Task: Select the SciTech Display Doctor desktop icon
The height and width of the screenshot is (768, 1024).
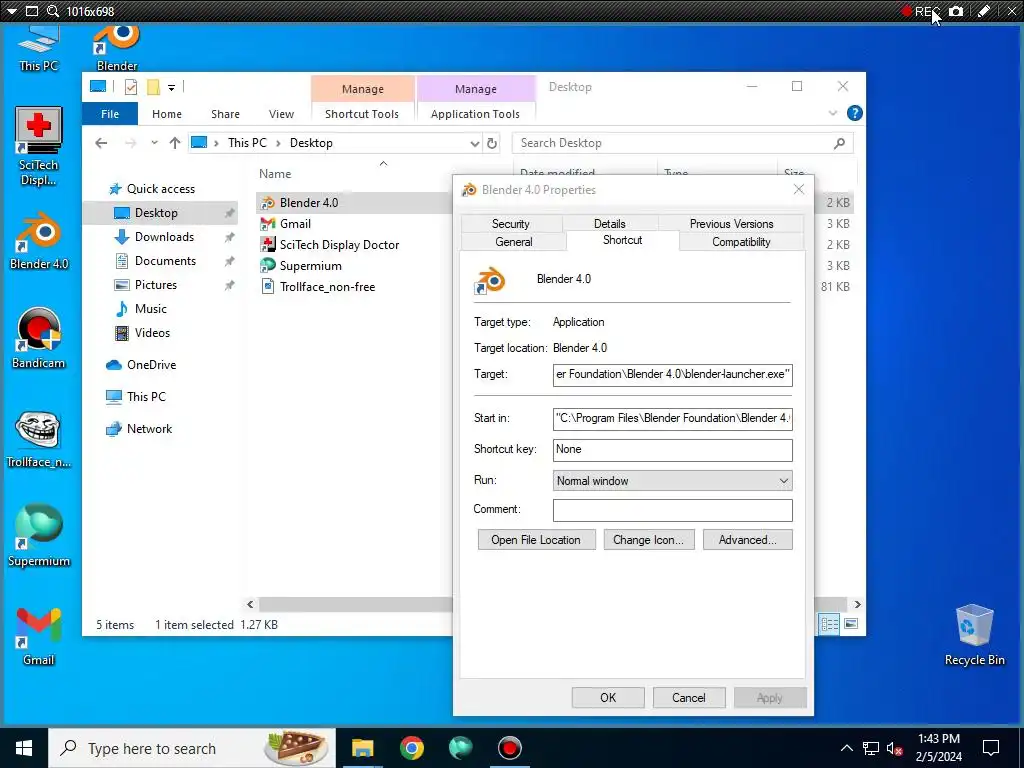Action: point(39,146)
